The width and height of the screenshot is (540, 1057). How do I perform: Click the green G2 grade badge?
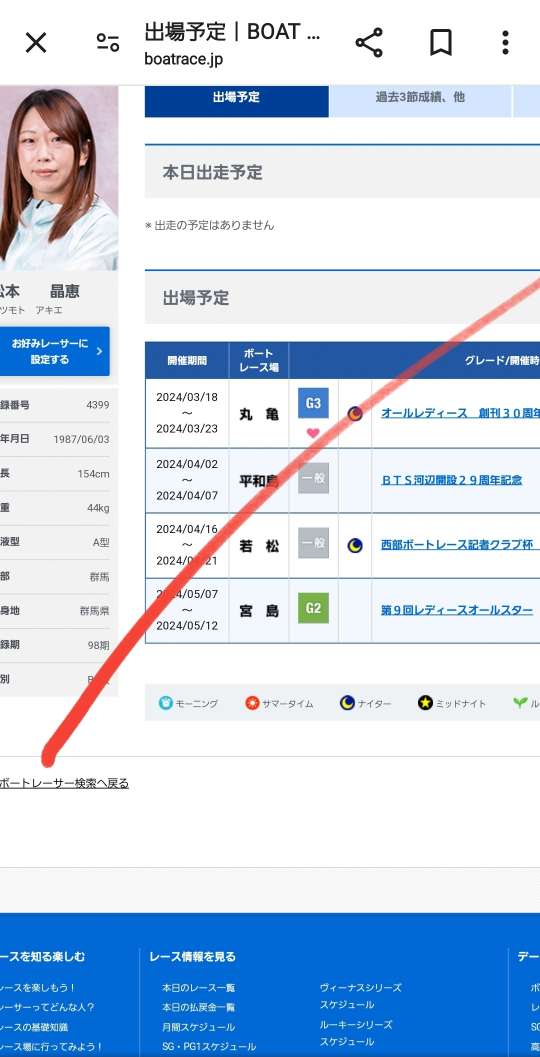[313, 608]
